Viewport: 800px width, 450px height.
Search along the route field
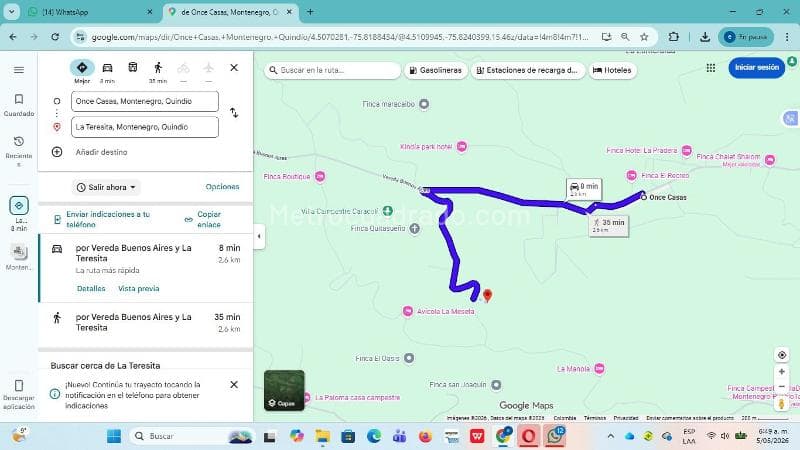(333, 70)
